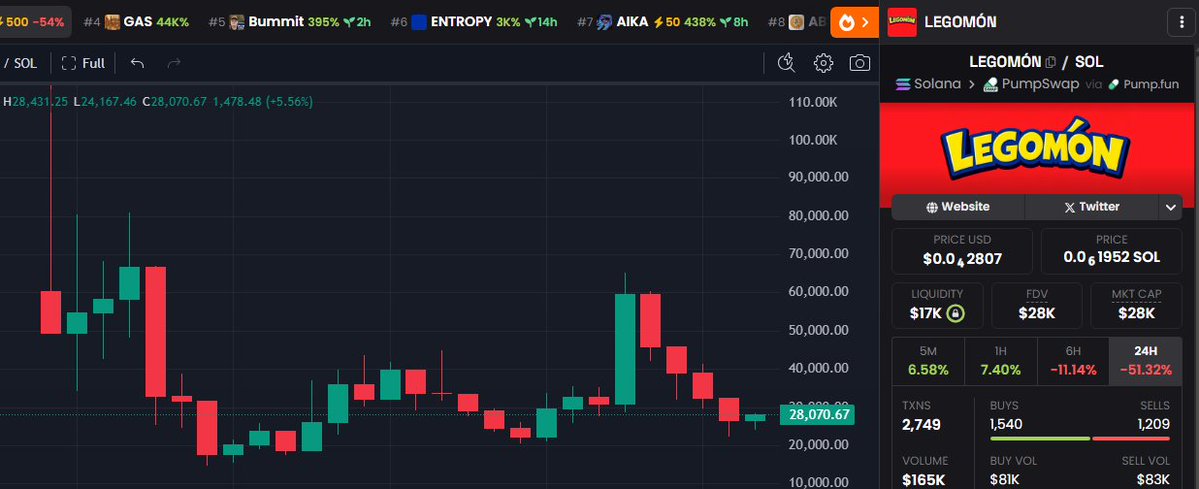Image resolution: width=1199 pixels, height=489 pixels.
Task: Open the LEGOMÓN Website link
Action: [958, 207]
